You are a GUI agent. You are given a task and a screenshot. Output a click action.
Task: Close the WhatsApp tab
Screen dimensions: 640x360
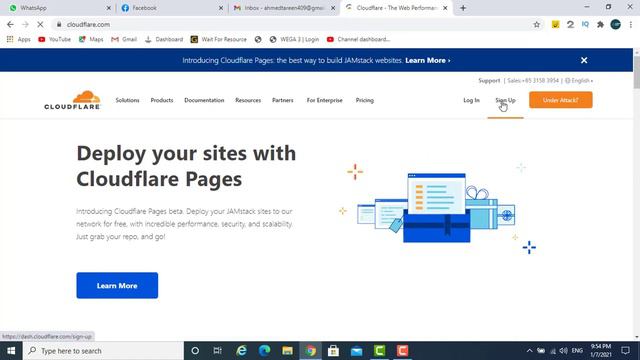[109, 8]
